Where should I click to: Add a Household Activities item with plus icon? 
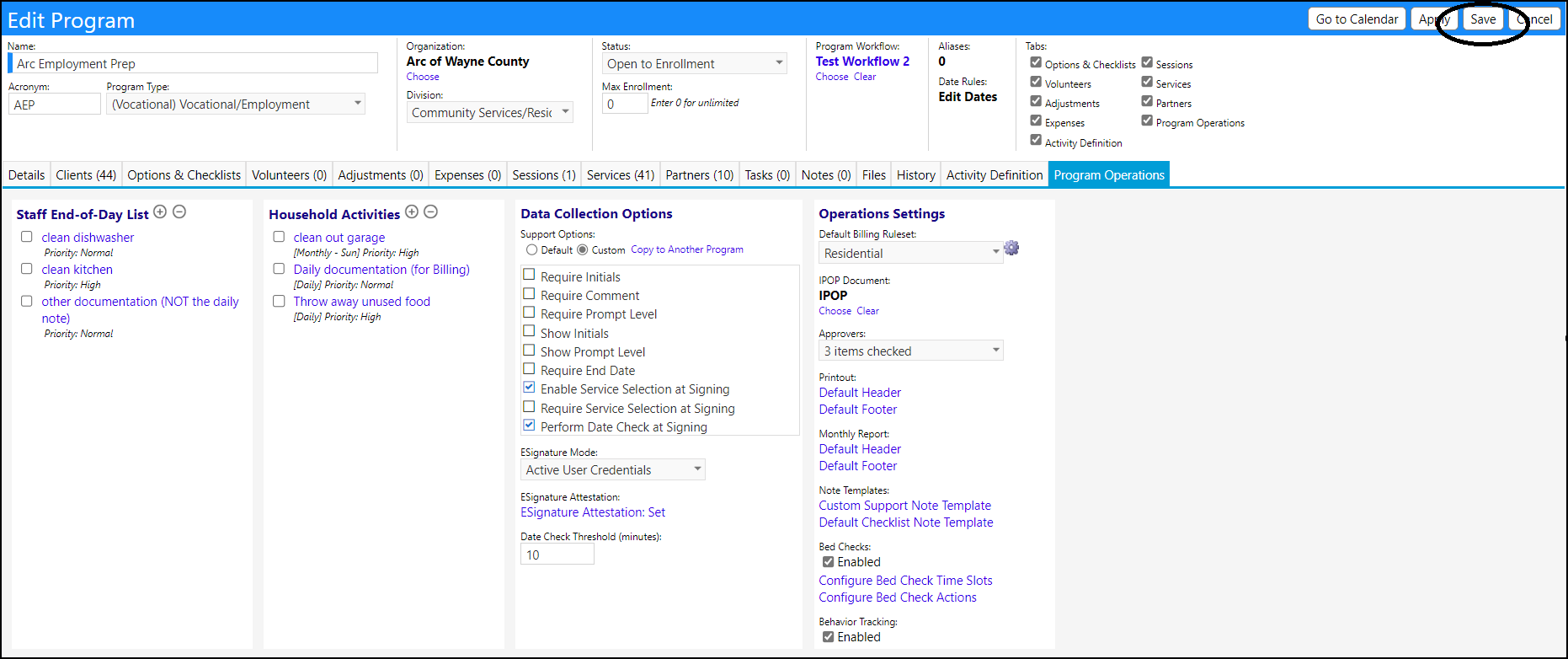pyautogui.click(x=412, y=212)
